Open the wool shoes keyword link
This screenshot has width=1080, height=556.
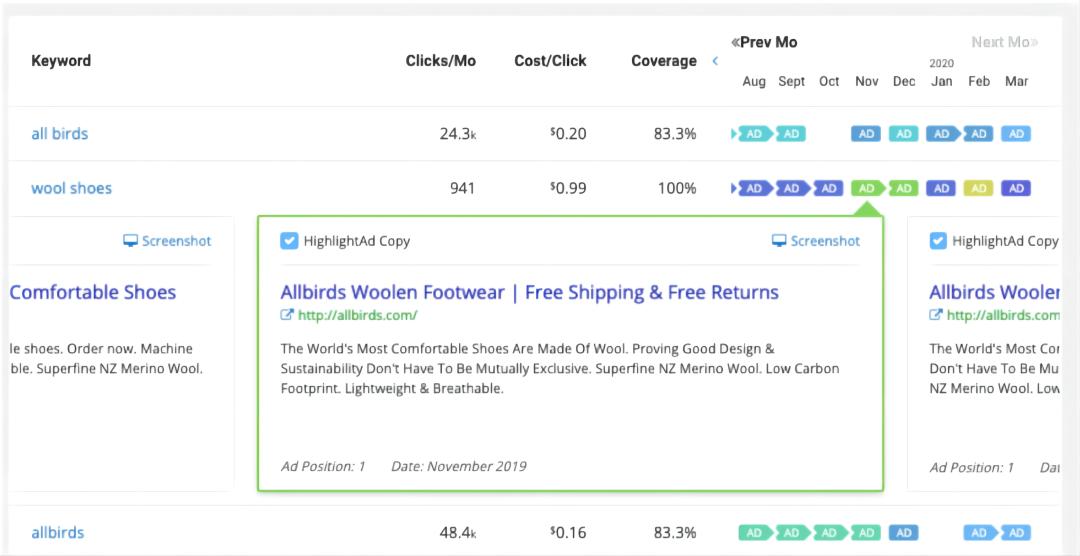71,188
